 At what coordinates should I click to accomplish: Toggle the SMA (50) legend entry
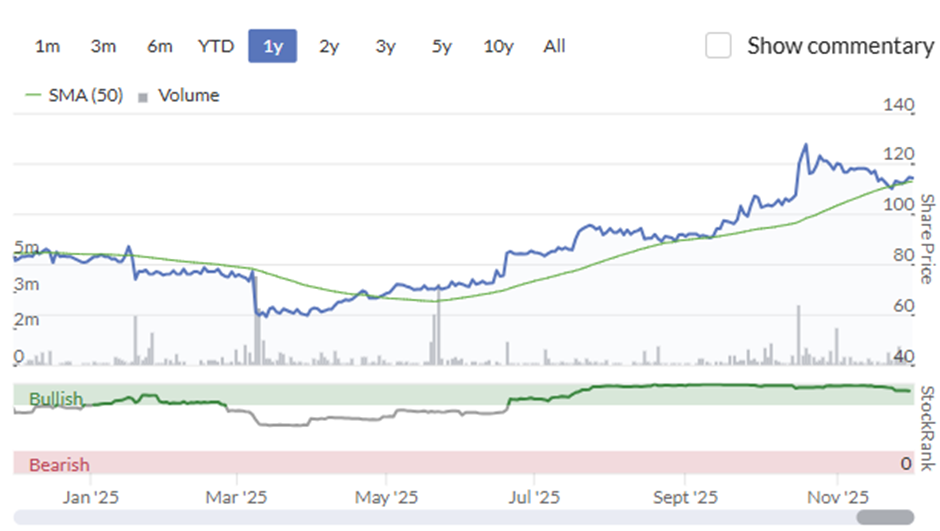pyautogui.click(x=74, y=95)
